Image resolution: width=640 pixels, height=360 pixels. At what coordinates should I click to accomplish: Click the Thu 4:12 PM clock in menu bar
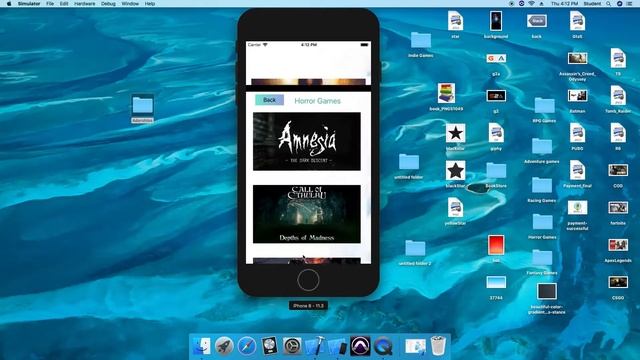pos(564,4)
